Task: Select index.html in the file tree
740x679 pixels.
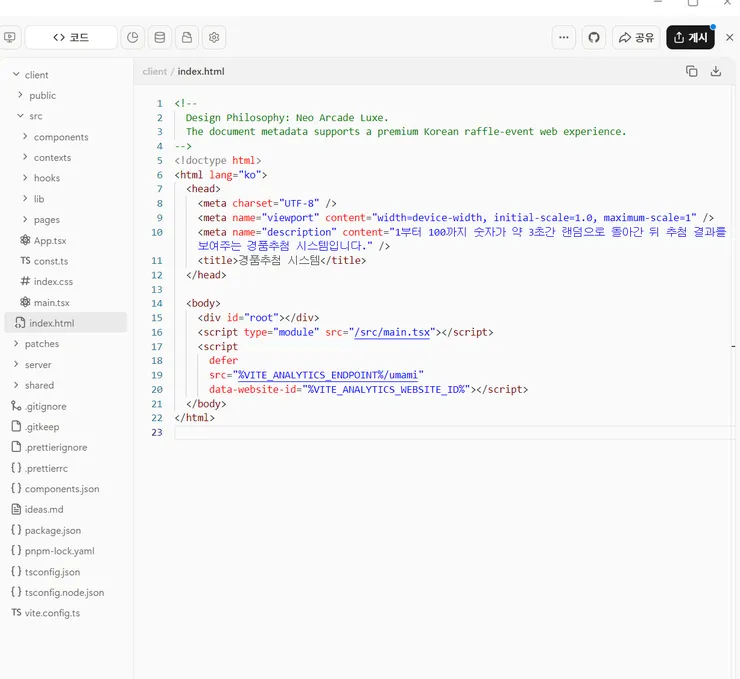Action: click(x=66, y=323)
